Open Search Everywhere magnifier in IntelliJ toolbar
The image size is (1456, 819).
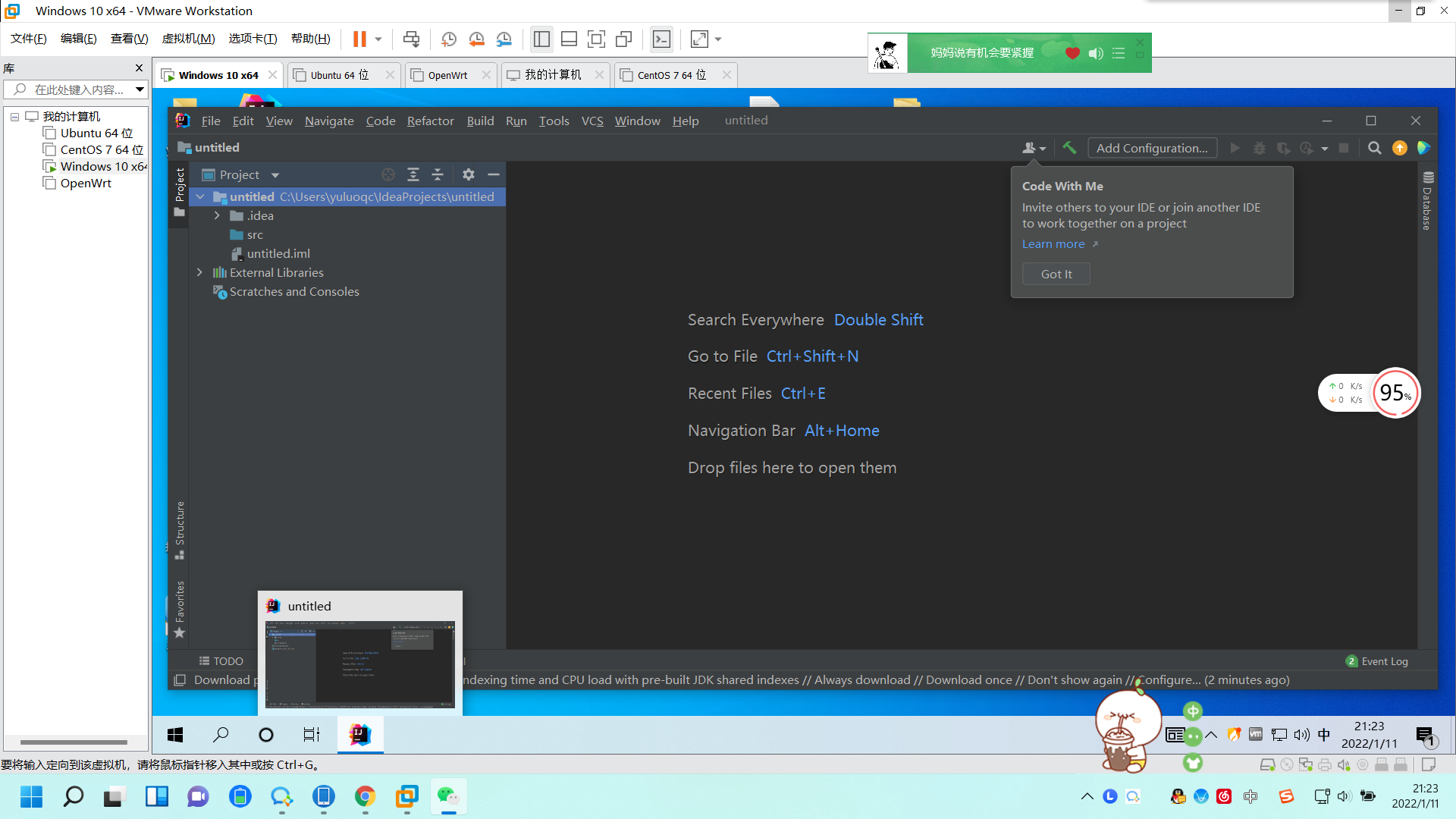point(1374,148)
